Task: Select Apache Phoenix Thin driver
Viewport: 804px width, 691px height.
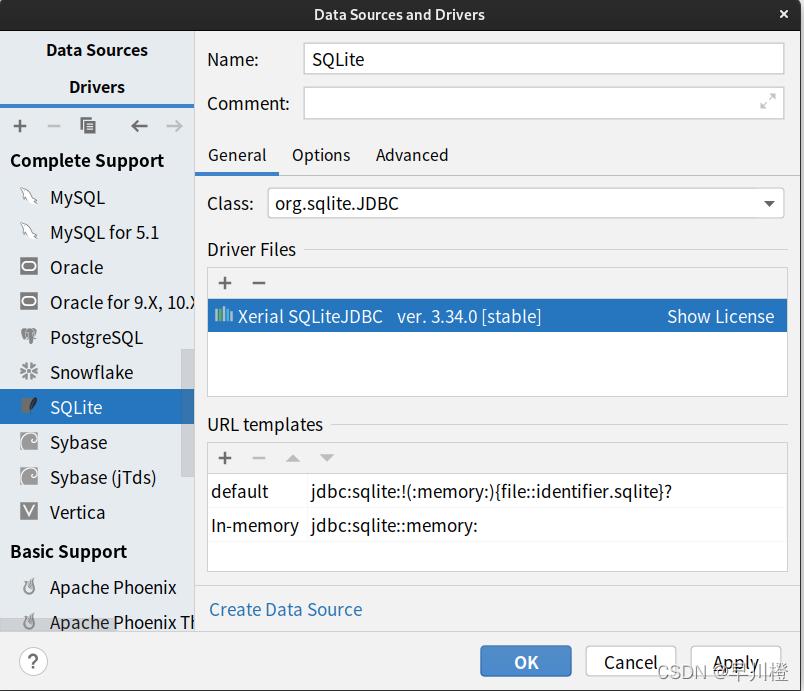Action: tap(97, 622)
